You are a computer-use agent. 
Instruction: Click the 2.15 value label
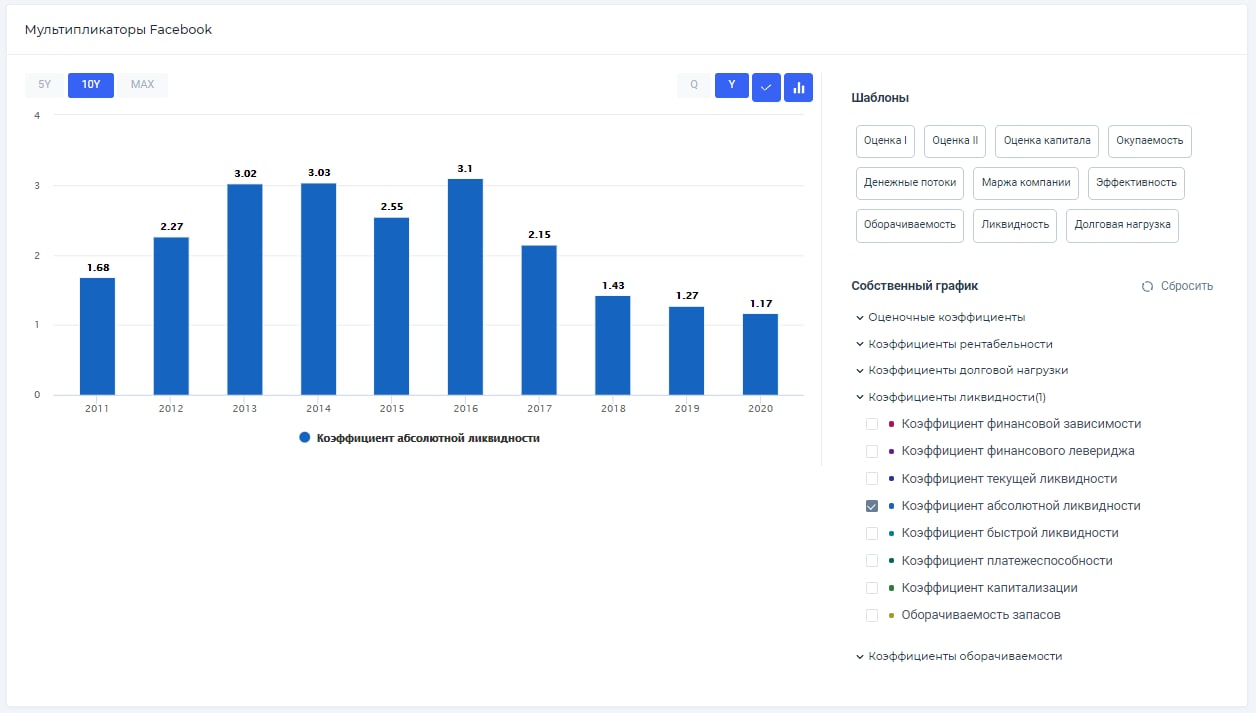[x=539, y=235]
